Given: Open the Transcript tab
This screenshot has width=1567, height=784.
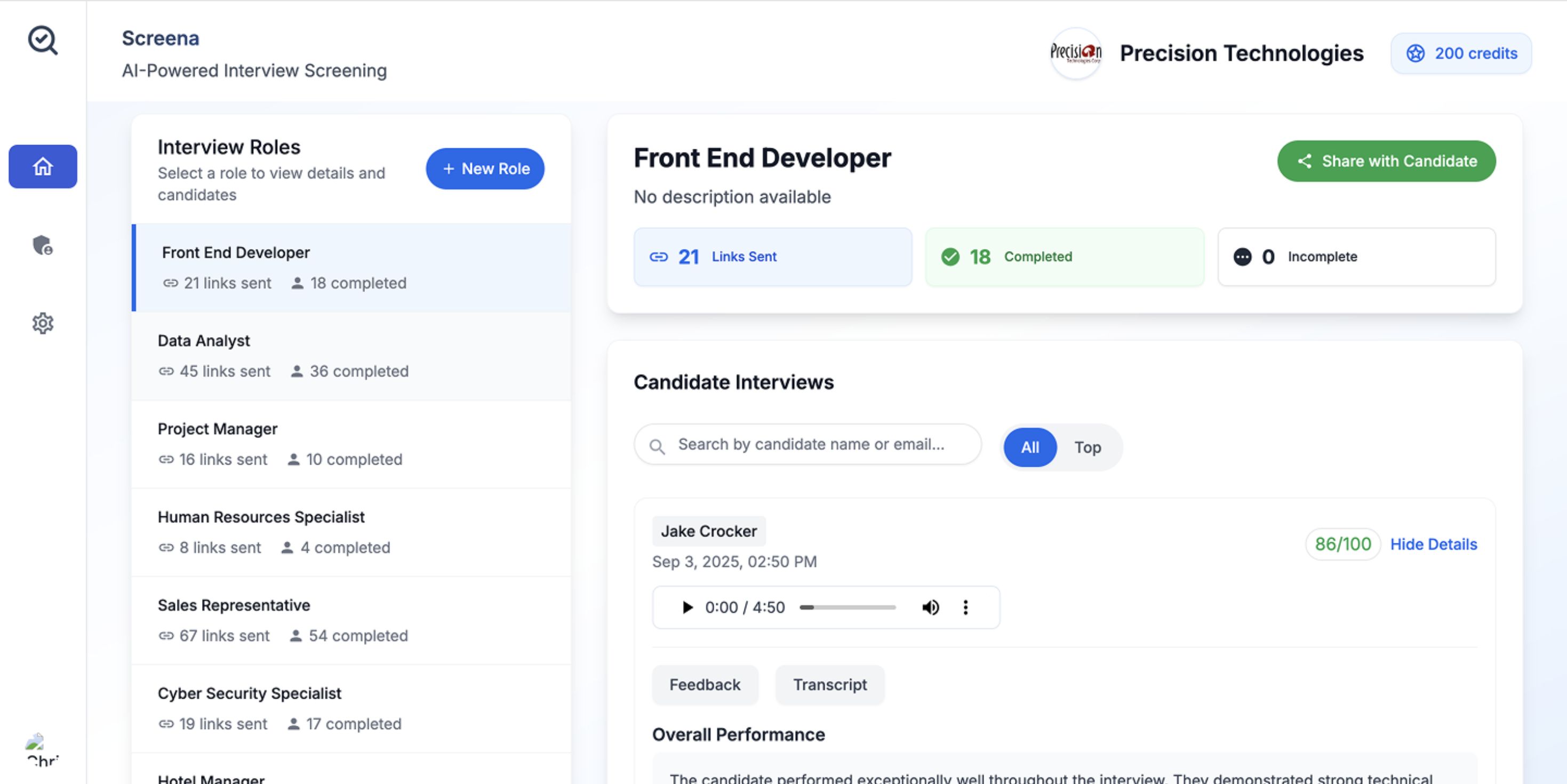Looking at the screenshot, I should 829,684.
